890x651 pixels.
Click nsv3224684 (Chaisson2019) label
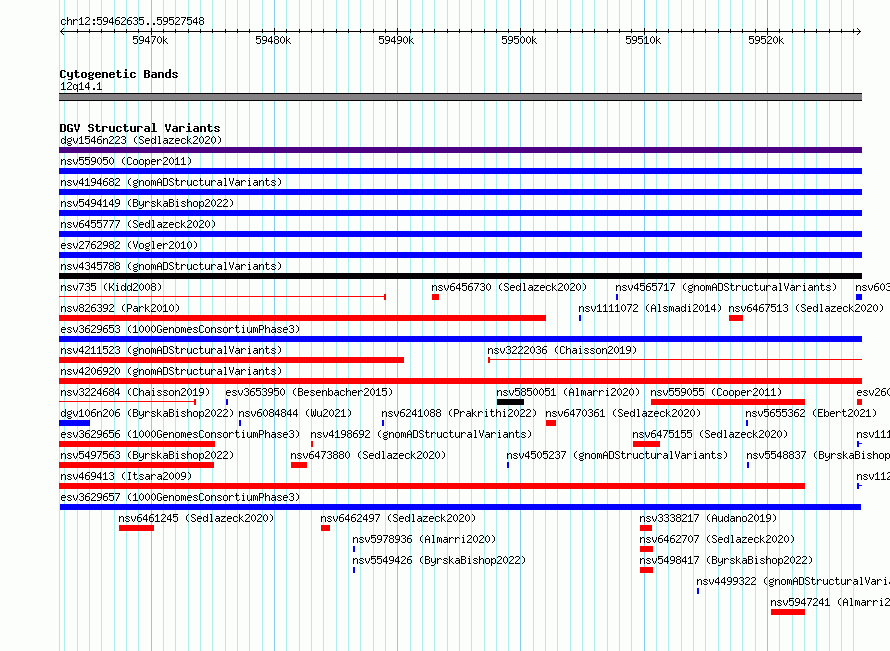pyautogui.click(x=135, y=392)
